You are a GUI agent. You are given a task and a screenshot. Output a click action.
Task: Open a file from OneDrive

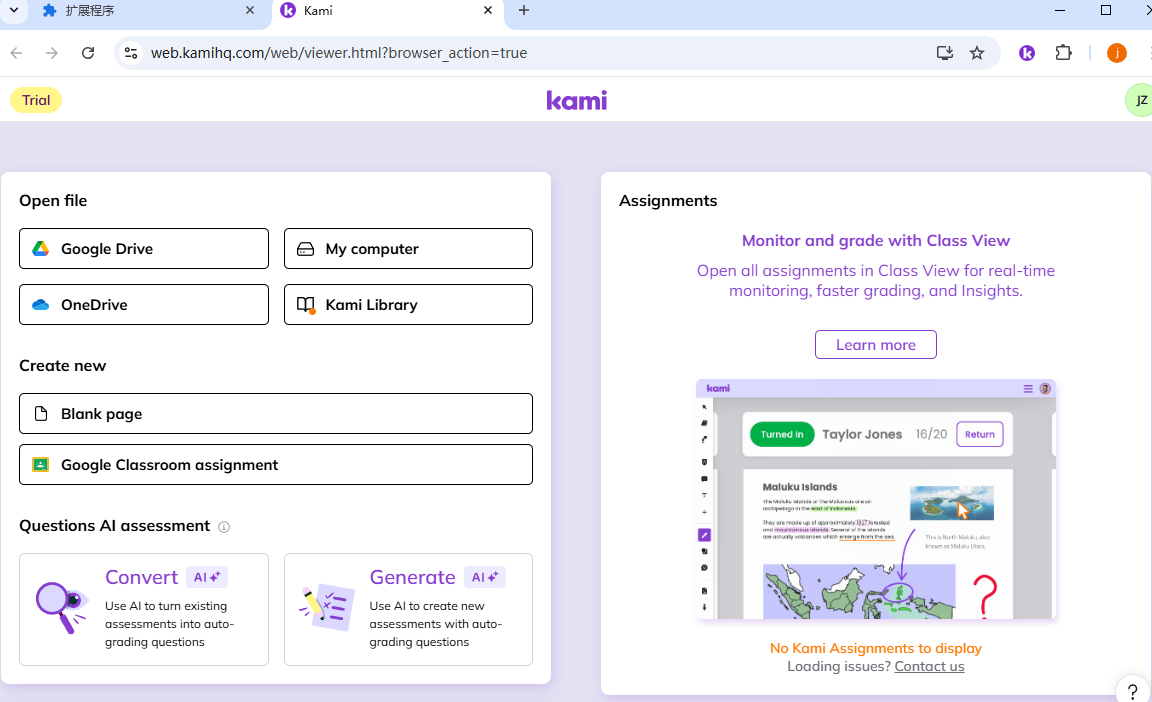(144, 305)
